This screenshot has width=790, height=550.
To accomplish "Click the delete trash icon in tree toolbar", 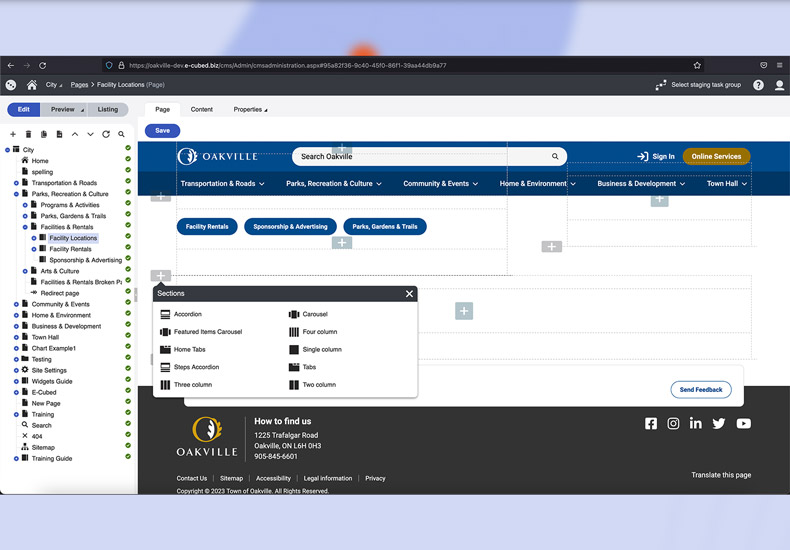I will click(28, 134).
